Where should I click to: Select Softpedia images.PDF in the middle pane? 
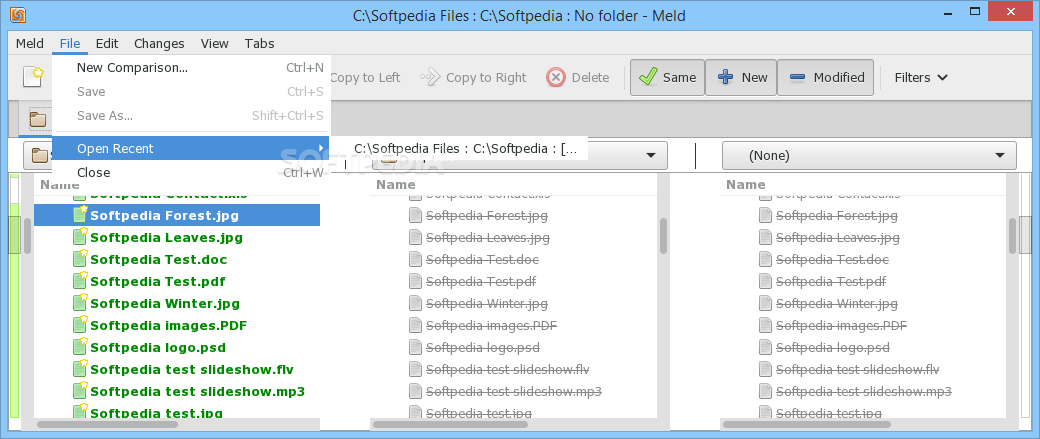click(491, 326)
